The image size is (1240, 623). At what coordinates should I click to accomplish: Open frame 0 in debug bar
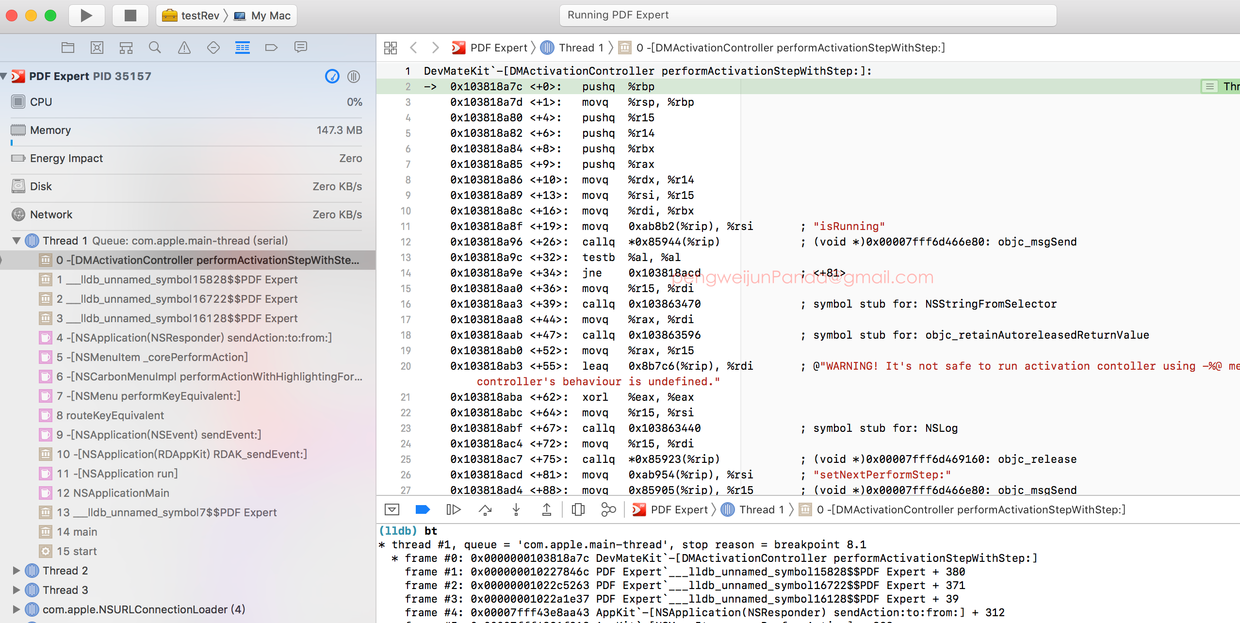point(961,509)
